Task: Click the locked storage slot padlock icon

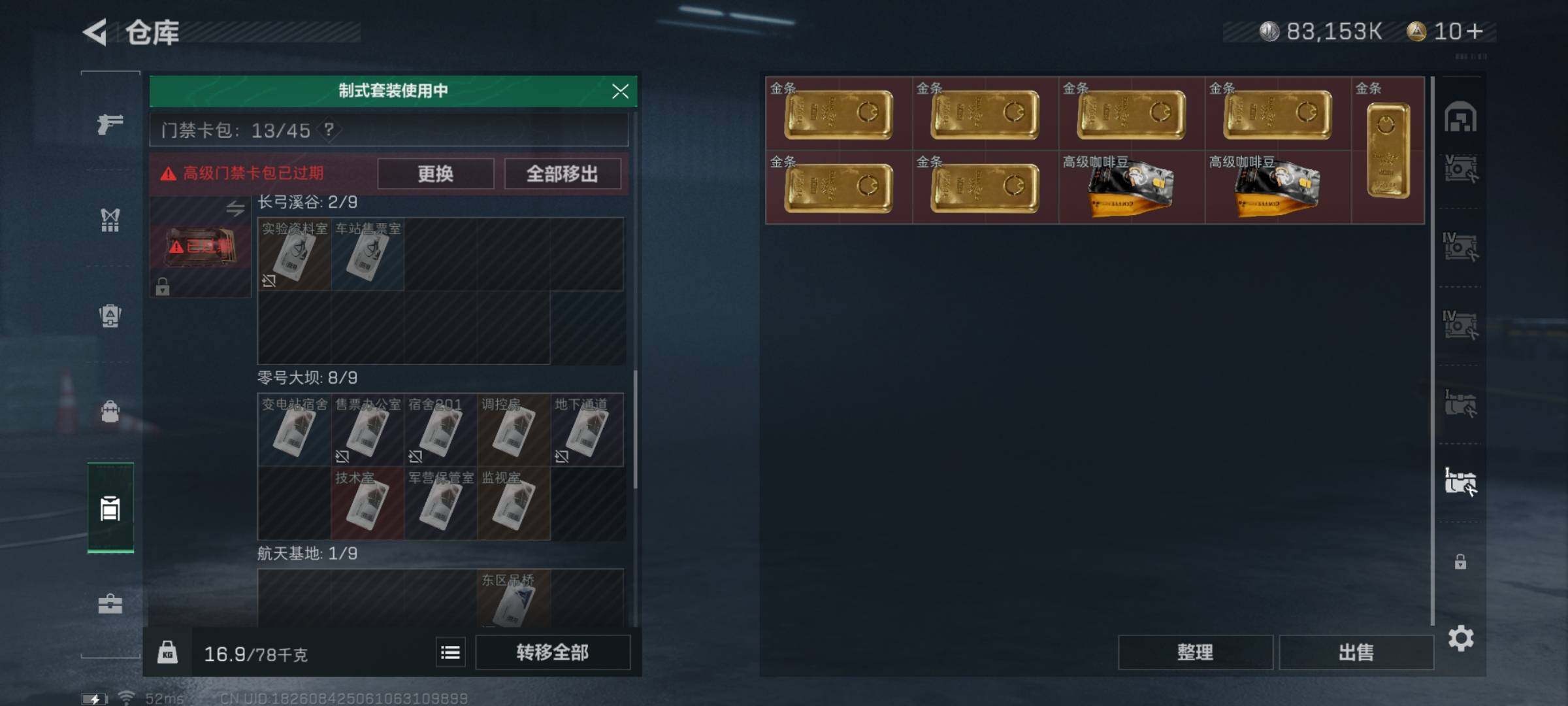Action: click(1460, 562)
